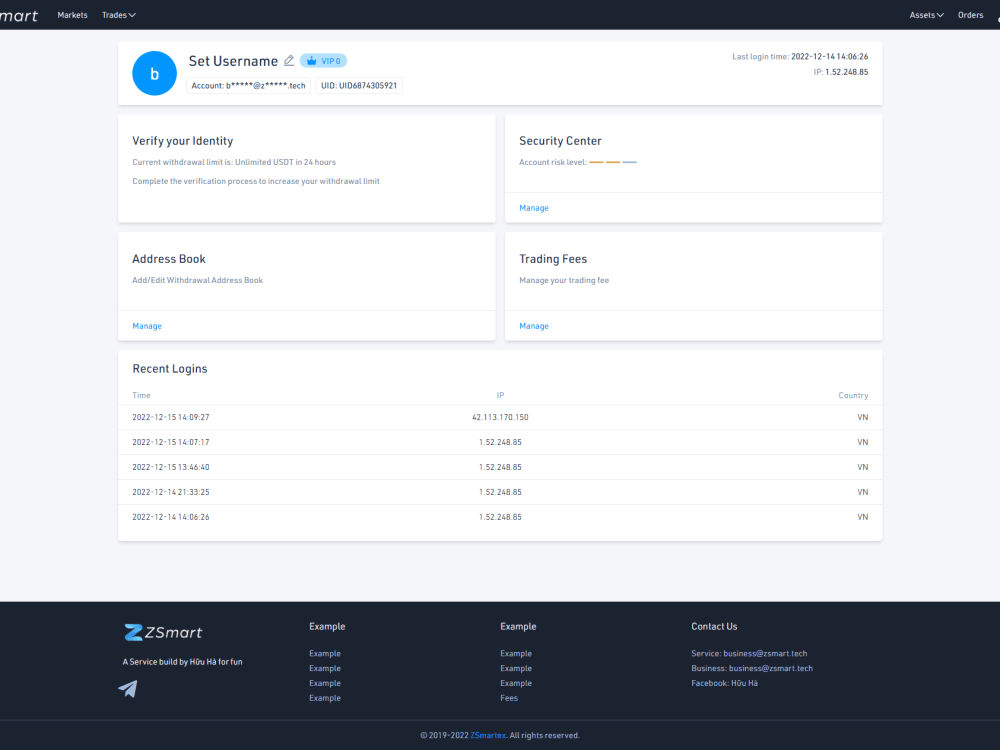Click the Trading Fees heading
This screenshot has height=750, width=1000.
(553, 259)
